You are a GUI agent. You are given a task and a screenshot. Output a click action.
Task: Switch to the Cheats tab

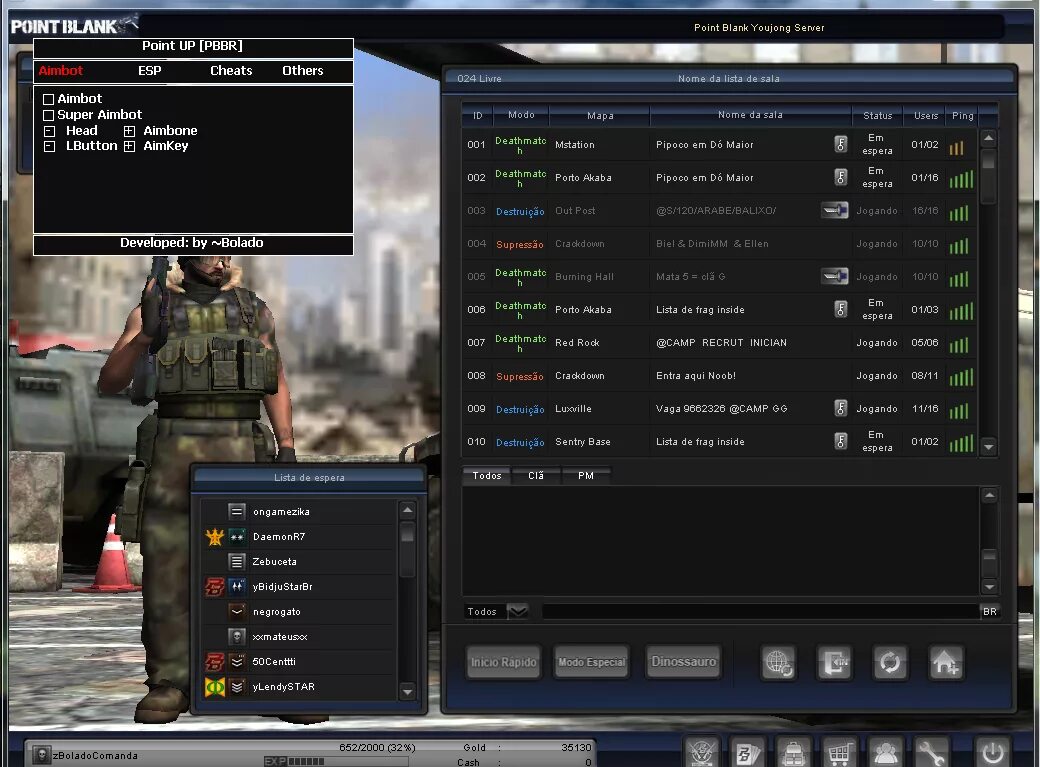[x=231, y=70]
